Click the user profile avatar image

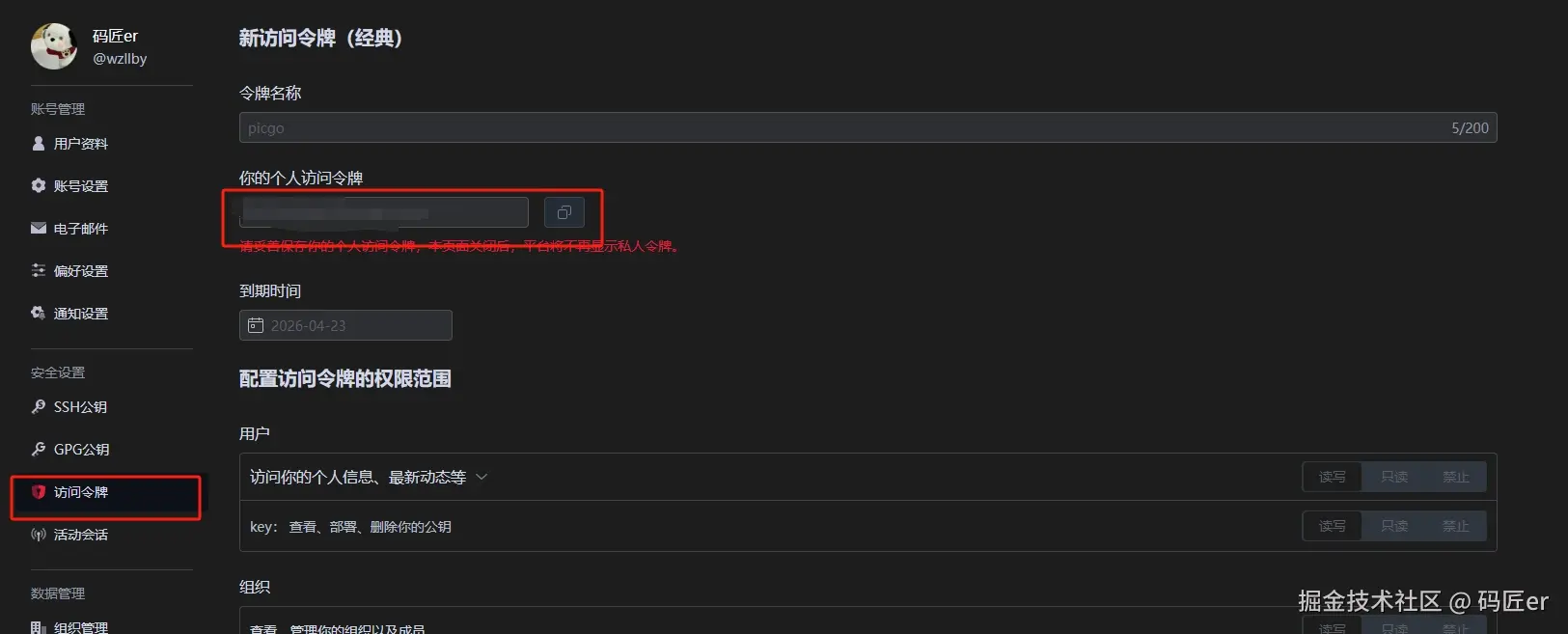[x=54, y=46]
